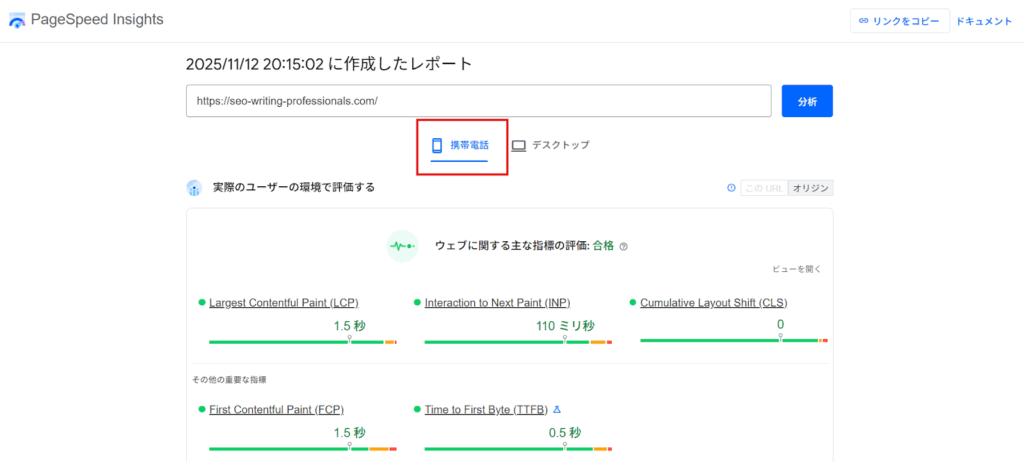The height and width of the screenshot is (462, 1024).
Task: Switch to the 携帯電話 tab
Action: click(459, 146)
